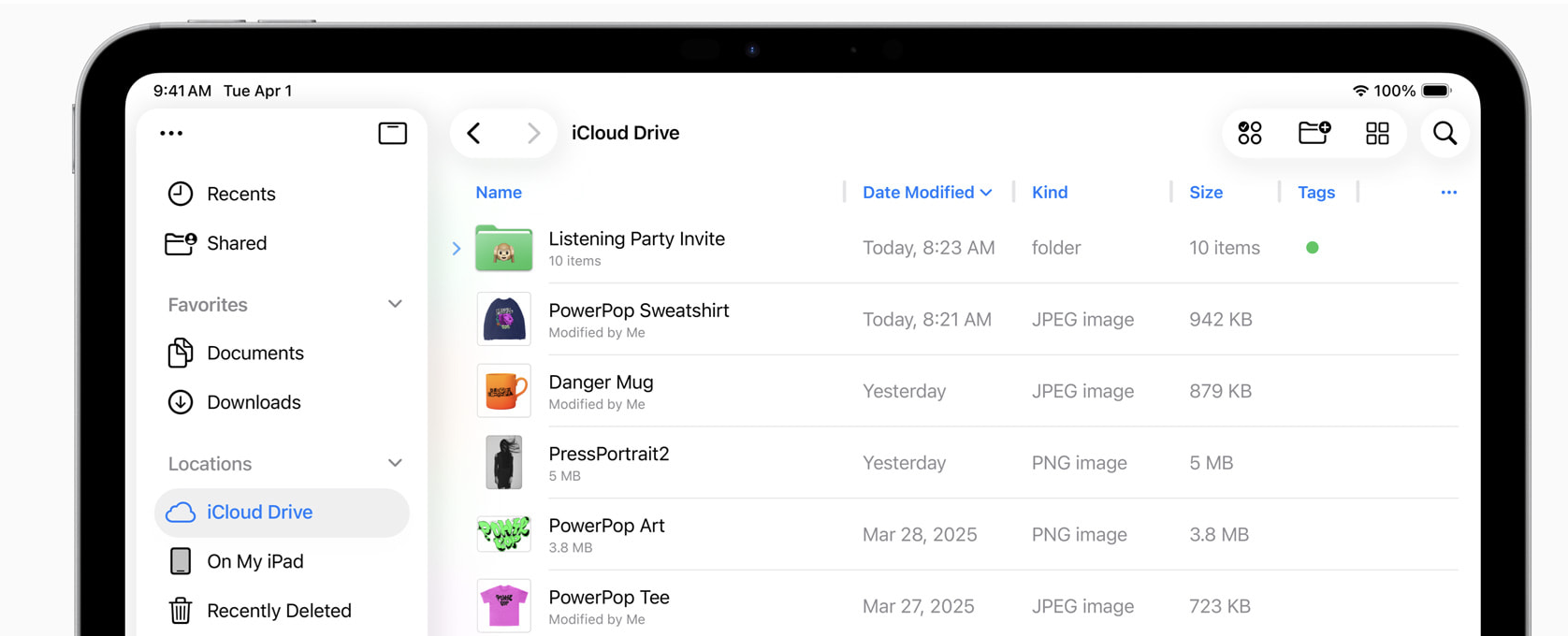The width and height of the screenshot is (1568, 636).
Task: Open Danger Mug thumbnail
Action: pos(503,390)
